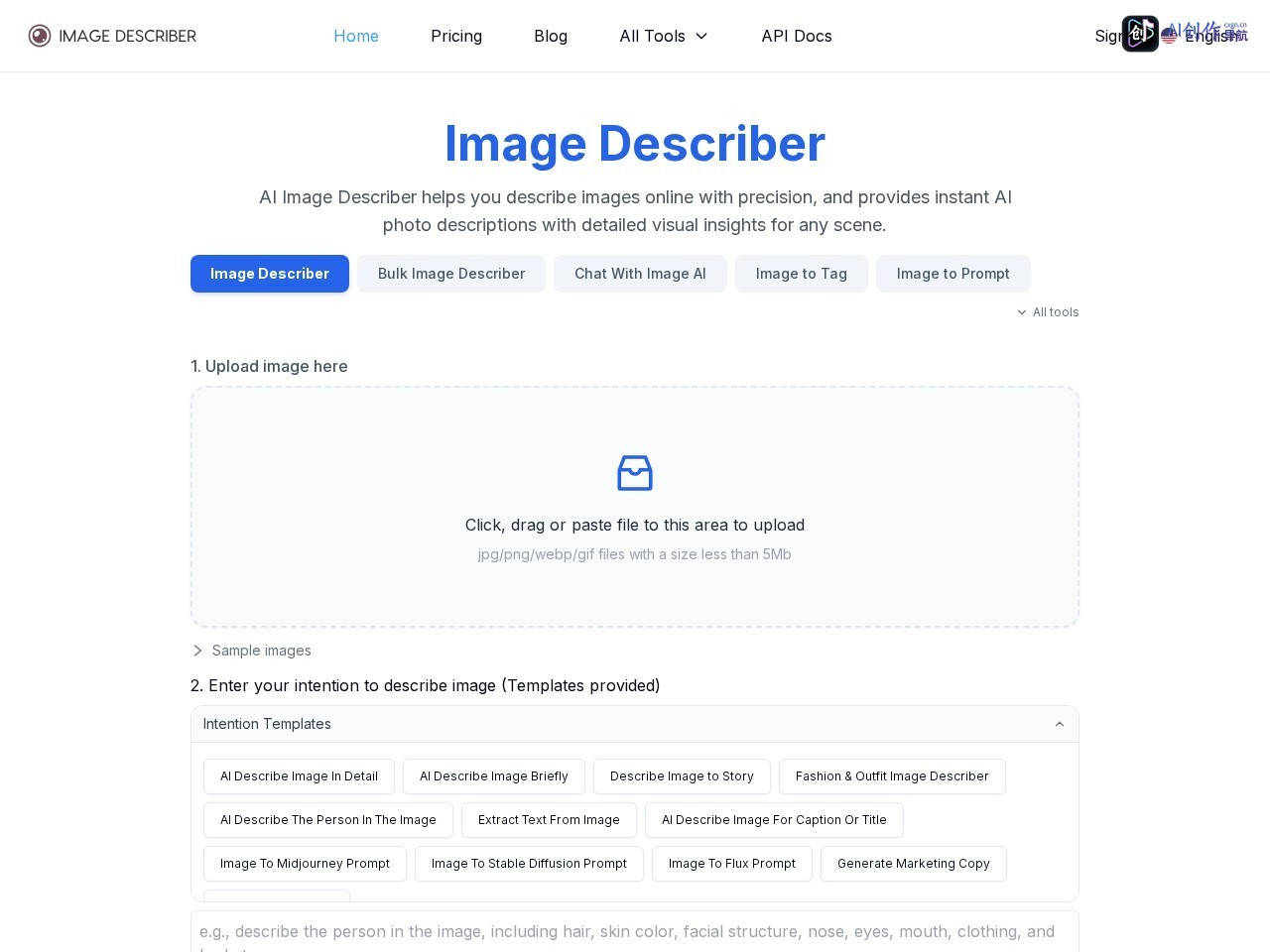Switch to Image to Tag tab

point(802,274)
